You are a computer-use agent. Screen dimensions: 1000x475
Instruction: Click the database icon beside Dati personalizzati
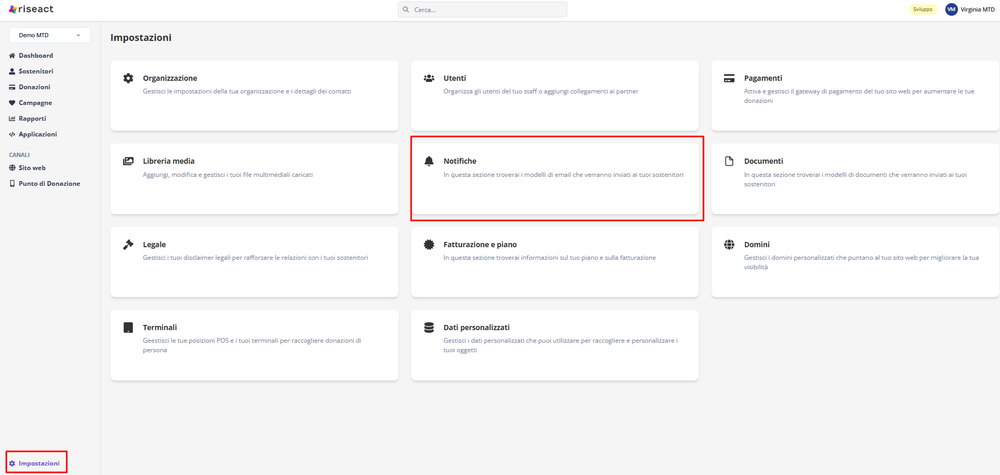[x=429, y=327]
